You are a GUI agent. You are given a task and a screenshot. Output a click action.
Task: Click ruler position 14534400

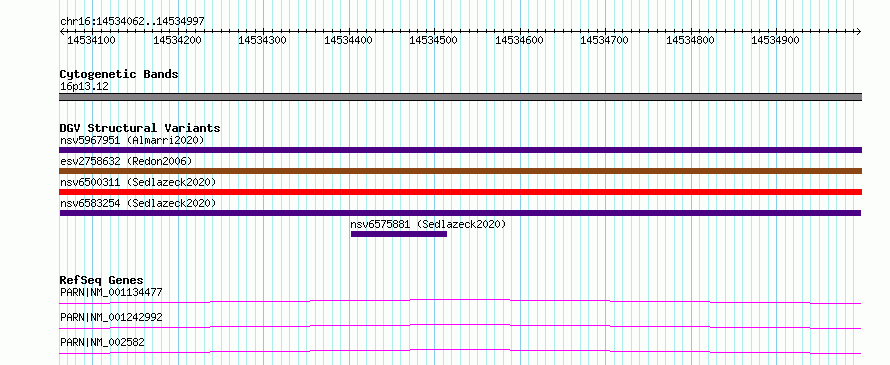[x=349, y=40]
